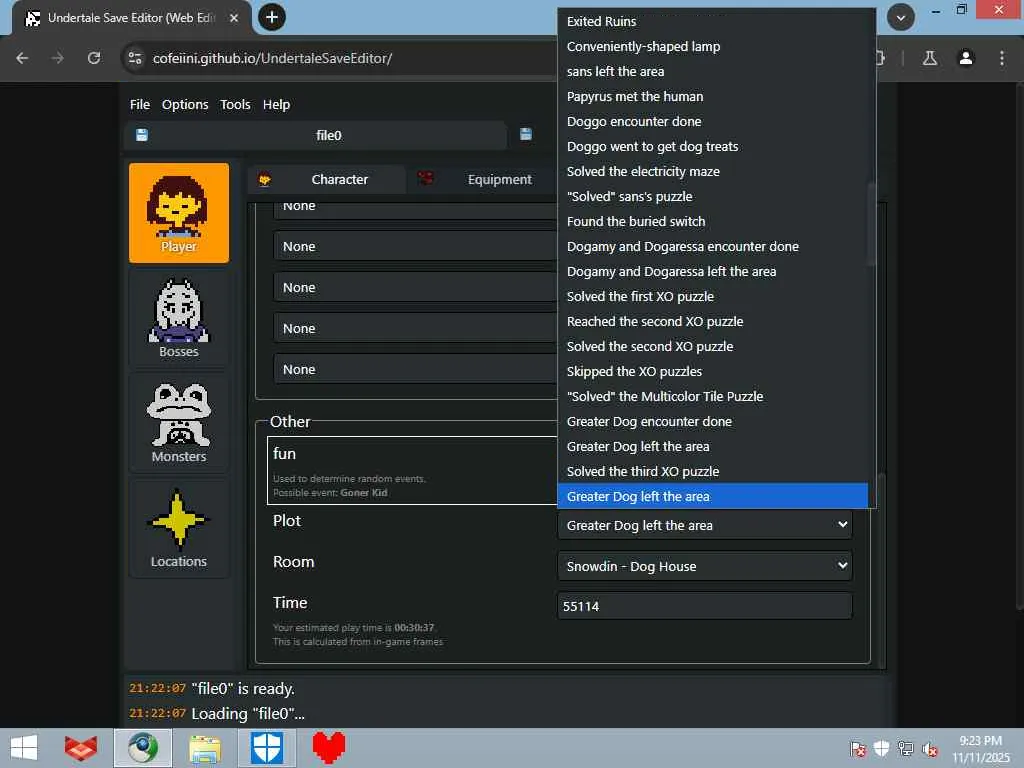The width and height of the screenshot is (1024, 768).
Task: Select 'Exited Ruins' plot option
Action: (712, 22)
